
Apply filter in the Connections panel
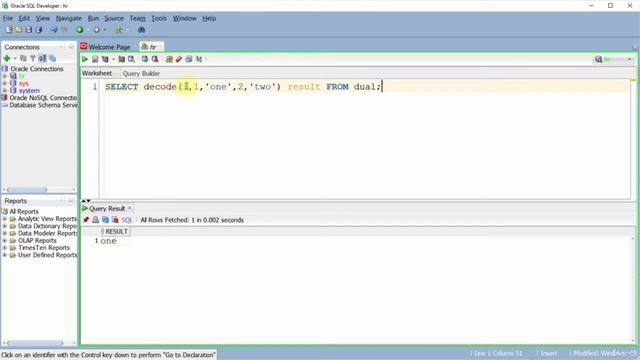point(33,58)
